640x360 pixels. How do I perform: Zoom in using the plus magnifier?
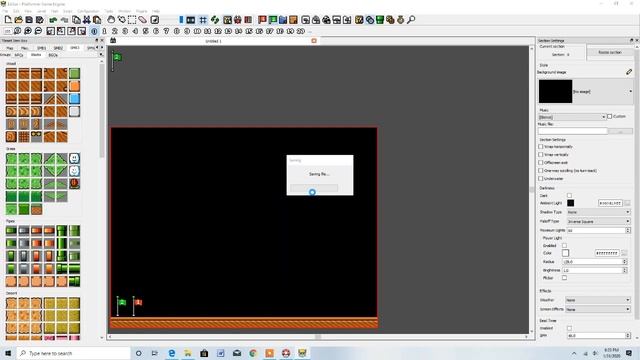coord(28,31)
